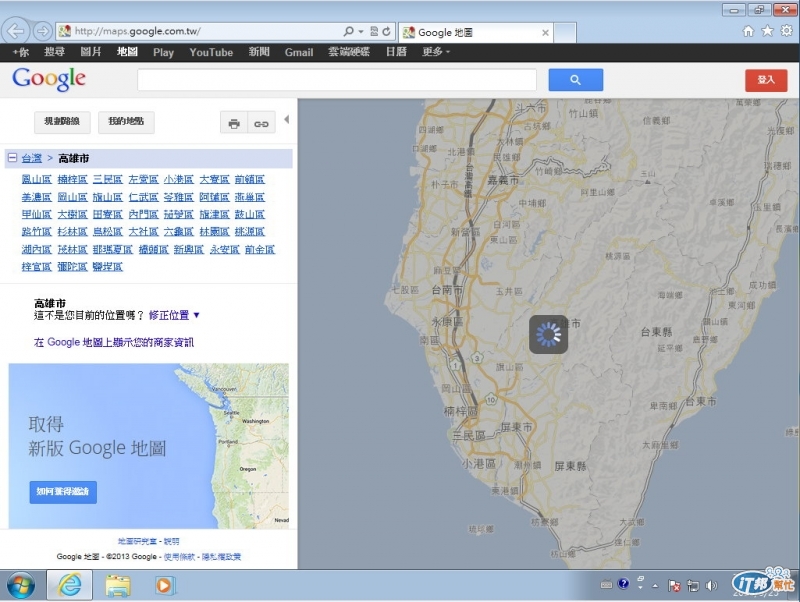Open the 楠梓區 district link
Viewport: 800px width, 602px height.
[72, 180]
